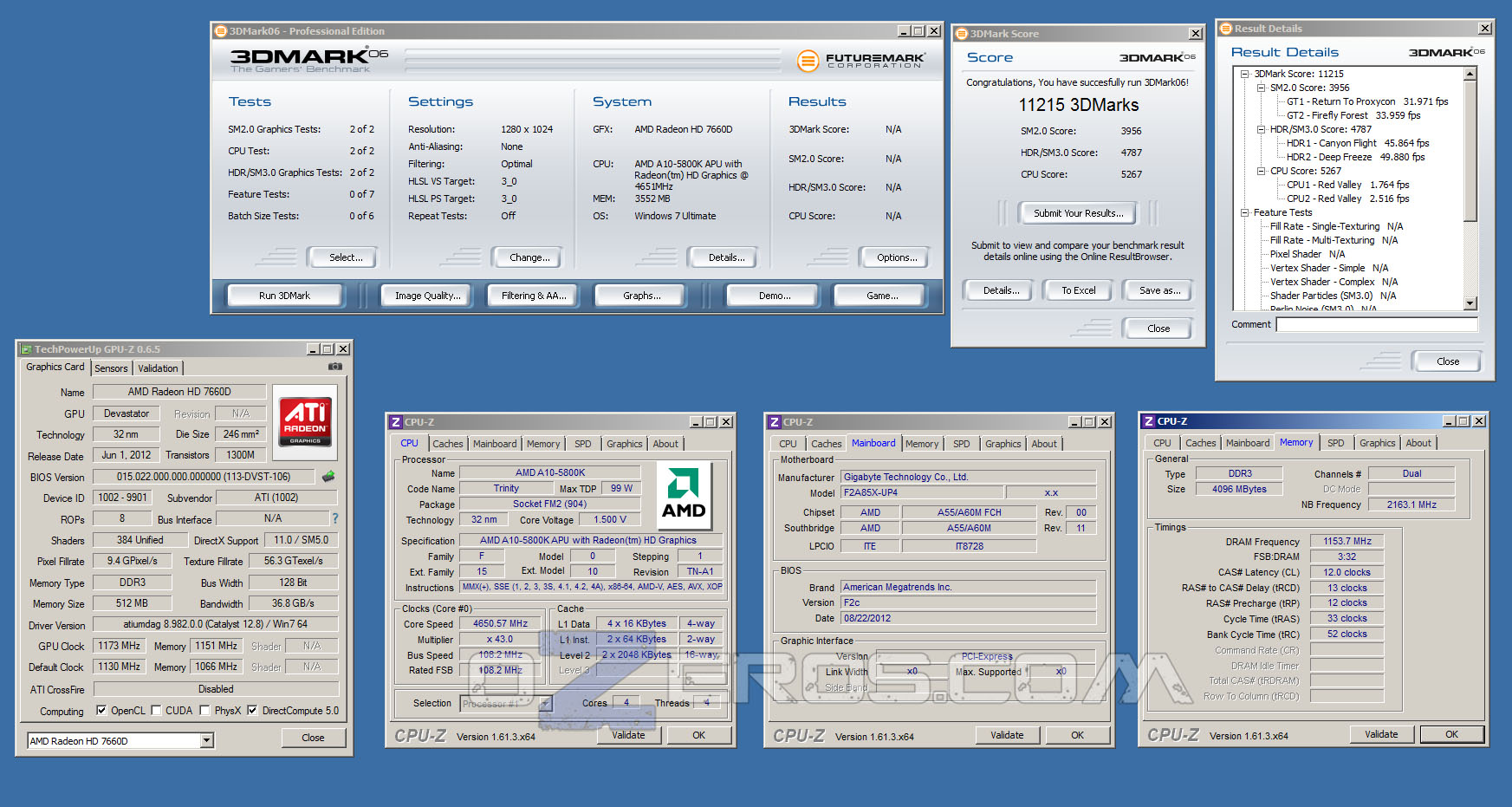Click the Result Details window title icon
This screenshot has height=807, width=1512.
(1225, 29)
